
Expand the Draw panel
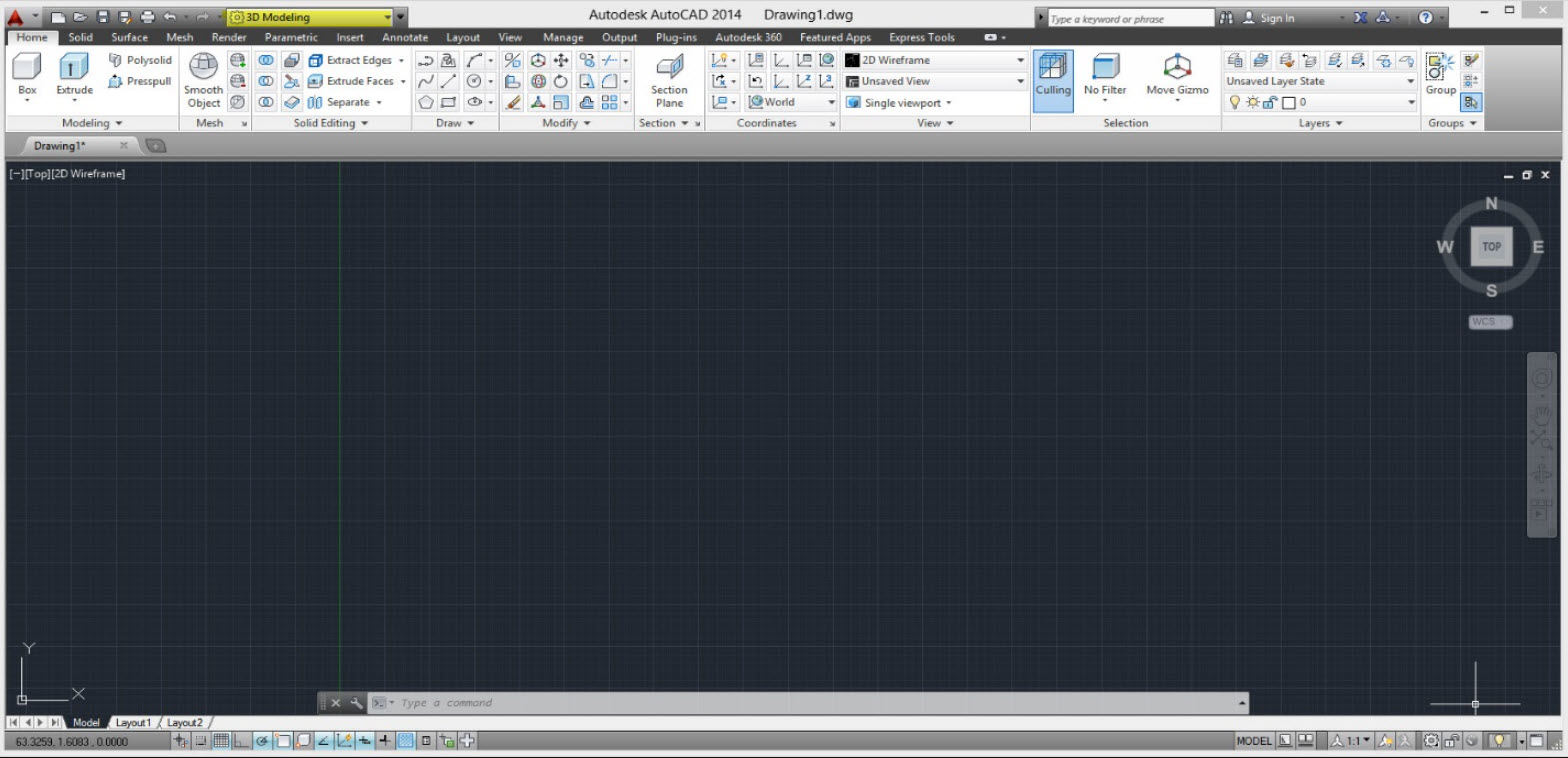click(454, 123)
